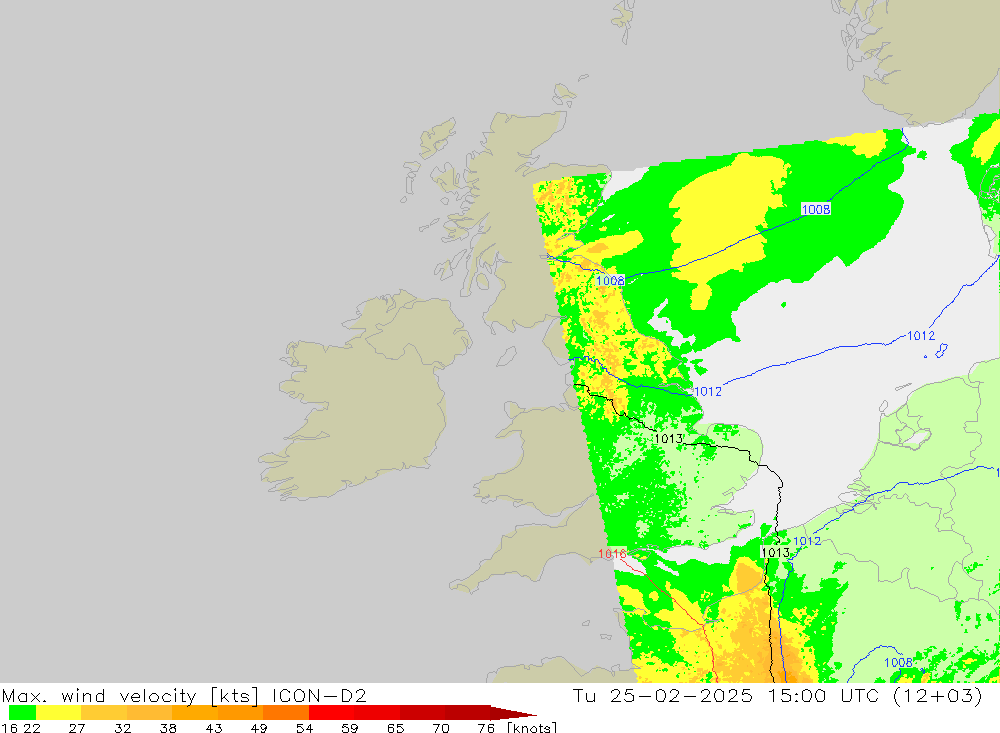Viewport: 1000px width, 733px height.
Task: Click the dark red 70-76 knots swatch
Action: [467, 713]
